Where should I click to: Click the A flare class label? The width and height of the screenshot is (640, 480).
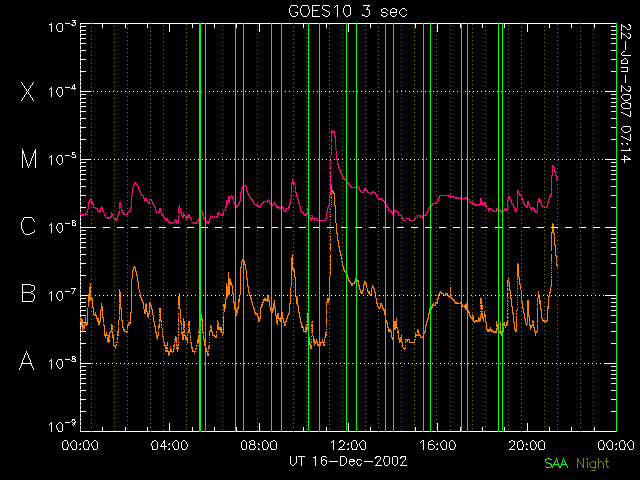[27, 361]
